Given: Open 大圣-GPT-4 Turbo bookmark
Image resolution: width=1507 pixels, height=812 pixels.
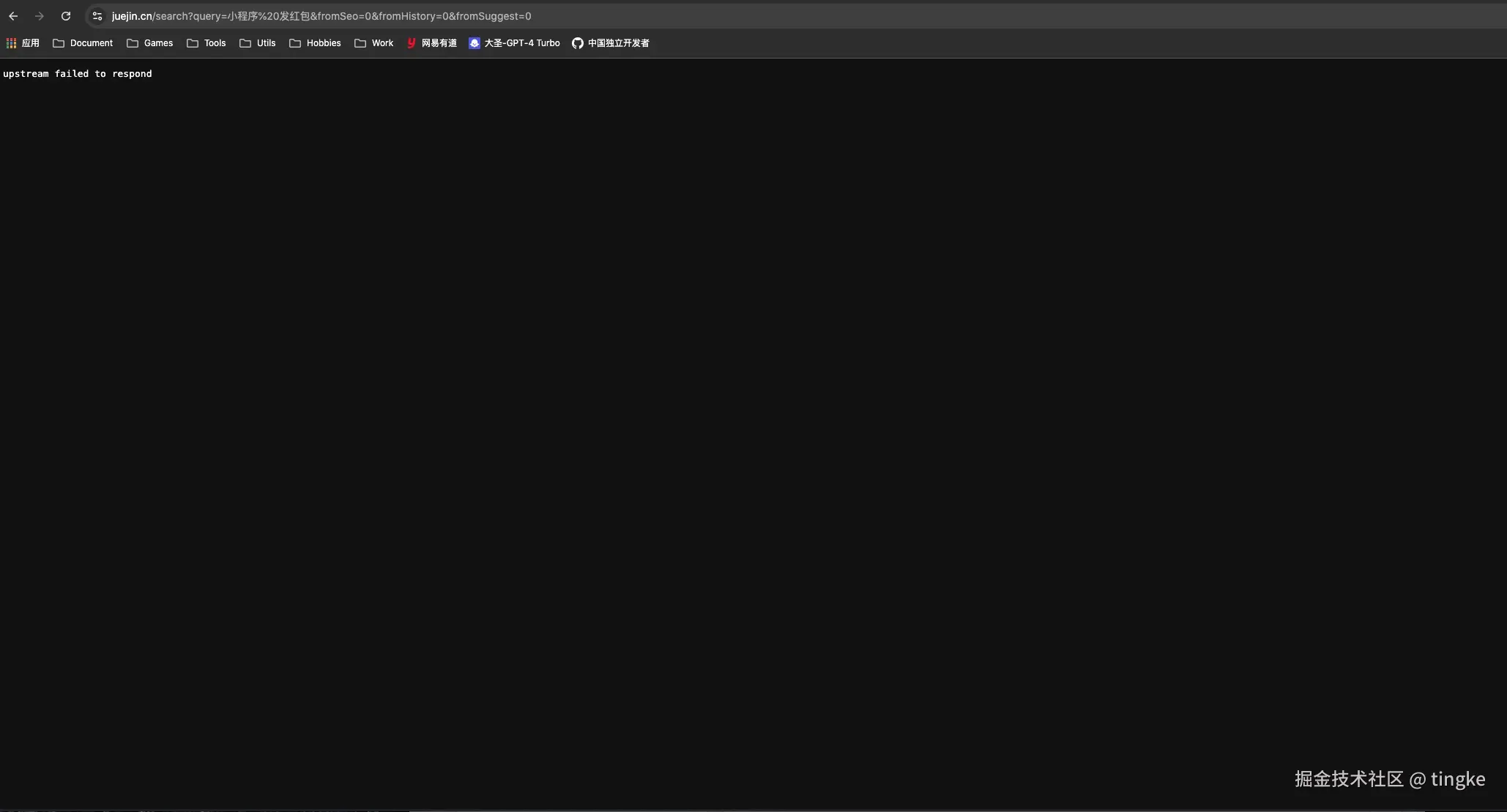Looking at the screenshot, I should point(514,43).
